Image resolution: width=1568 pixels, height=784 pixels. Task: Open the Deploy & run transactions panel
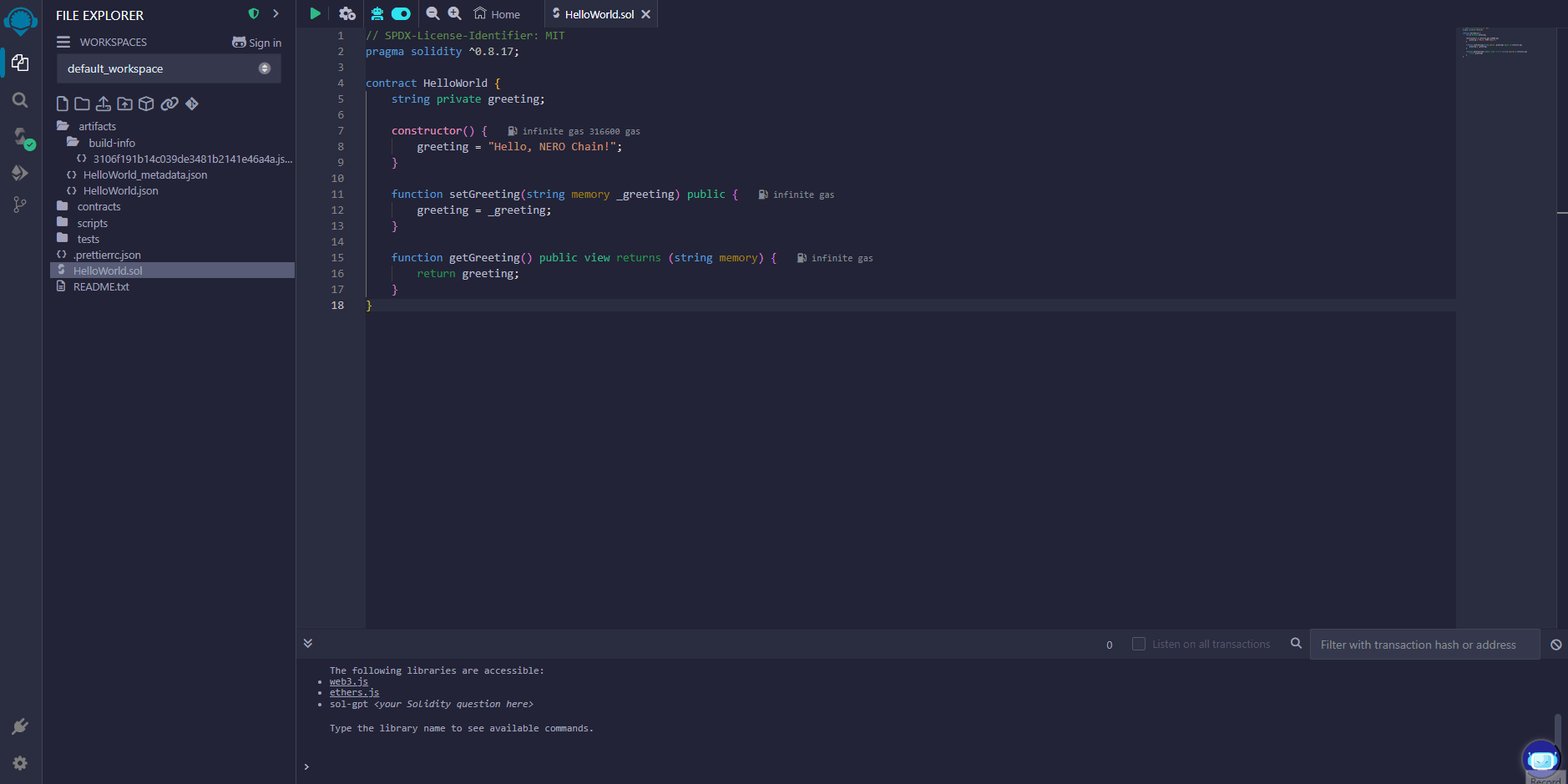(x=20, y=173)
